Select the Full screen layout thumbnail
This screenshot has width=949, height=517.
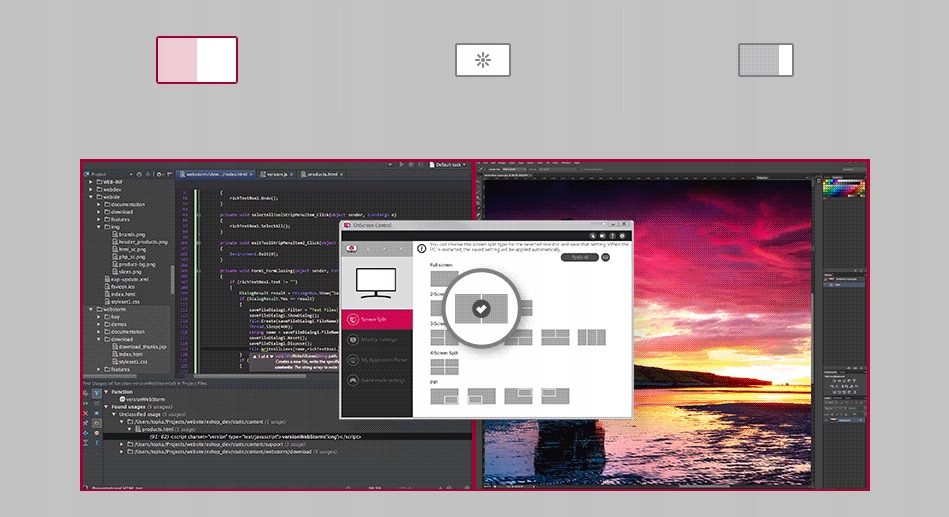point(444,280)
